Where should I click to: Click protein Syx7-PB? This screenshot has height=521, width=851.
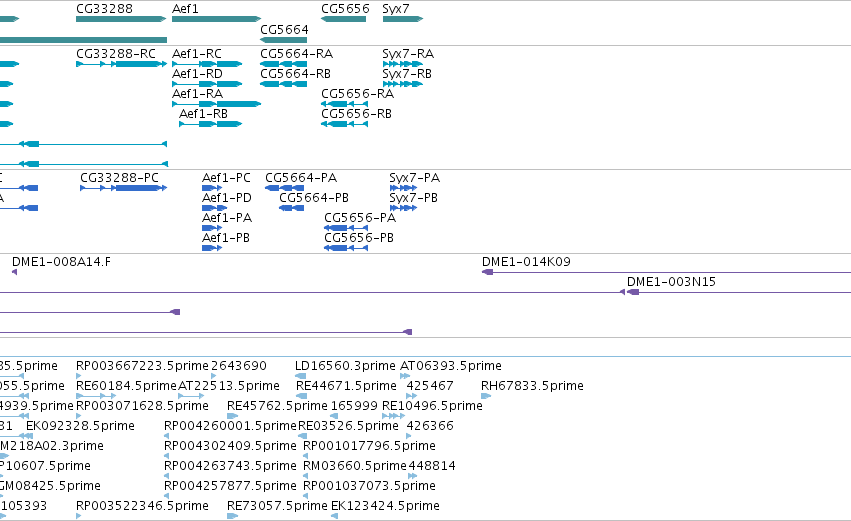click(x=403, y=208)
